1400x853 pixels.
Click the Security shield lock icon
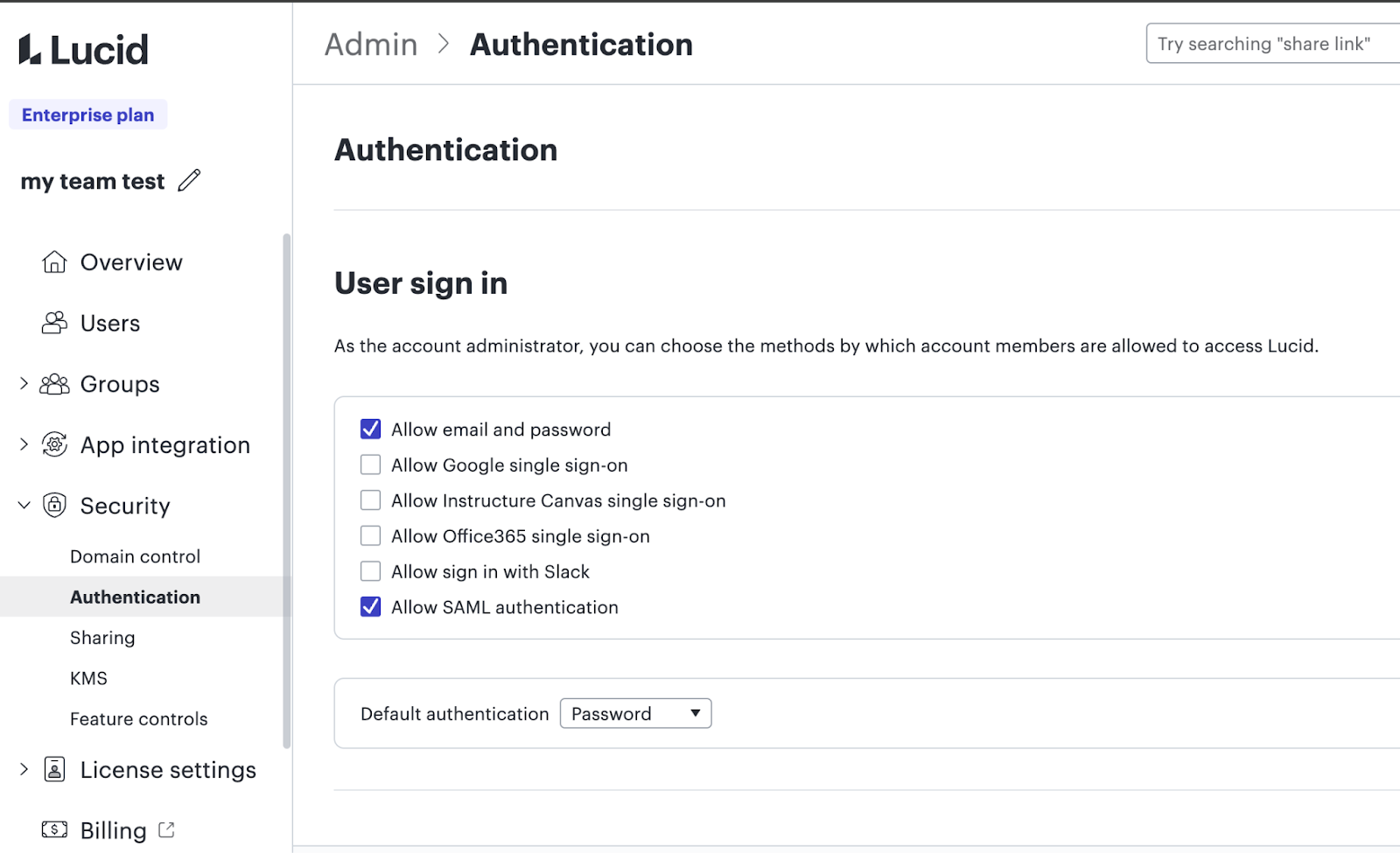tap(54, 506)
